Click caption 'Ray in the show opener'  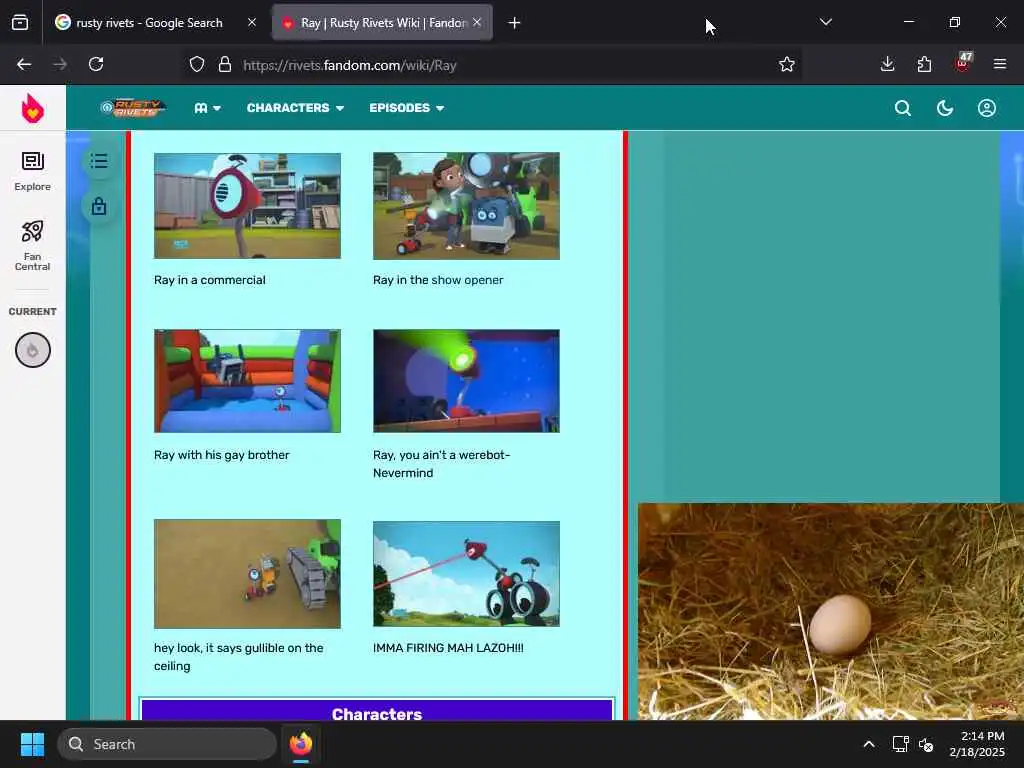(x=438, y=280)
